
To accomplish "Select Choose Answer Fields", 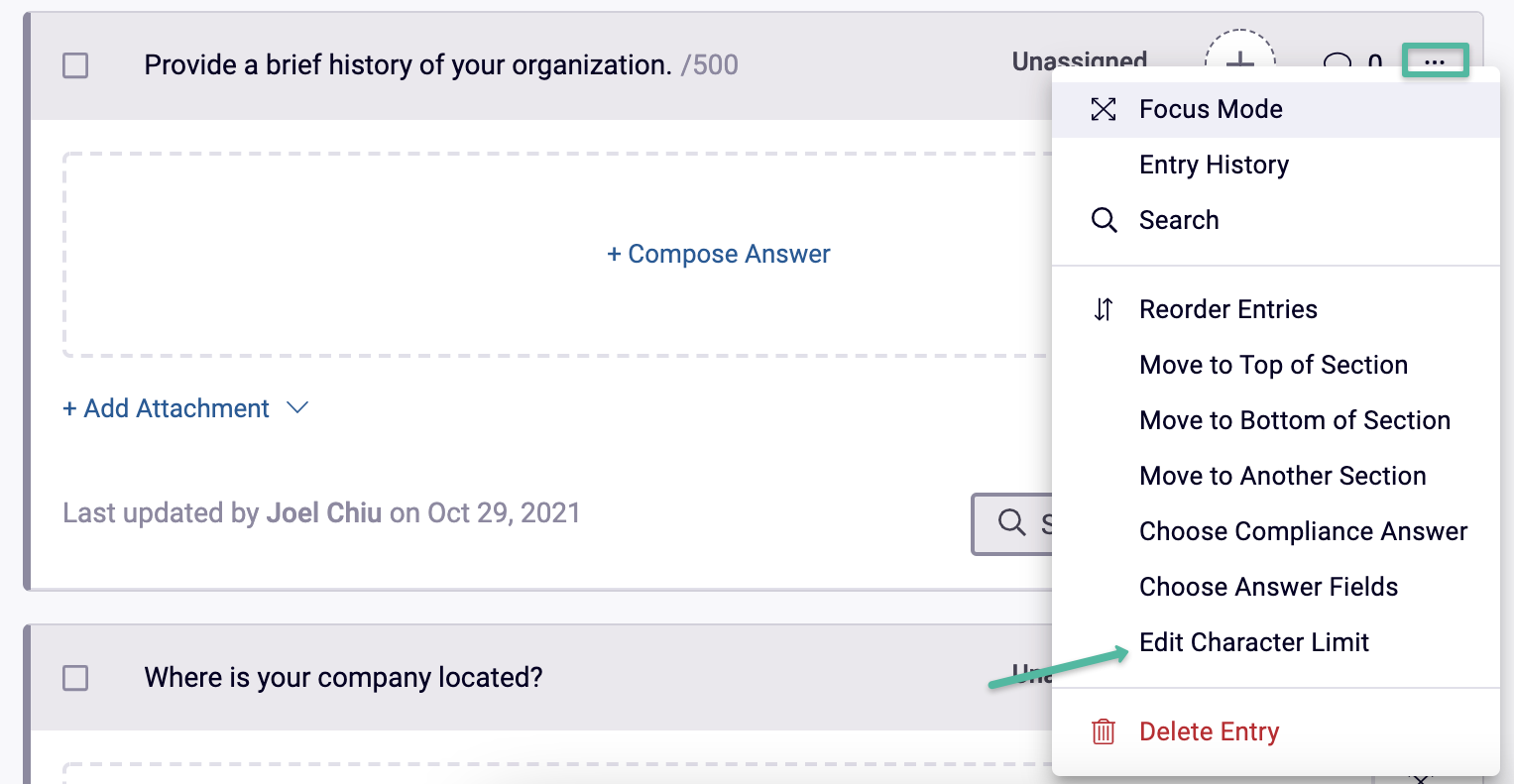I will [x=1268, y=587].
